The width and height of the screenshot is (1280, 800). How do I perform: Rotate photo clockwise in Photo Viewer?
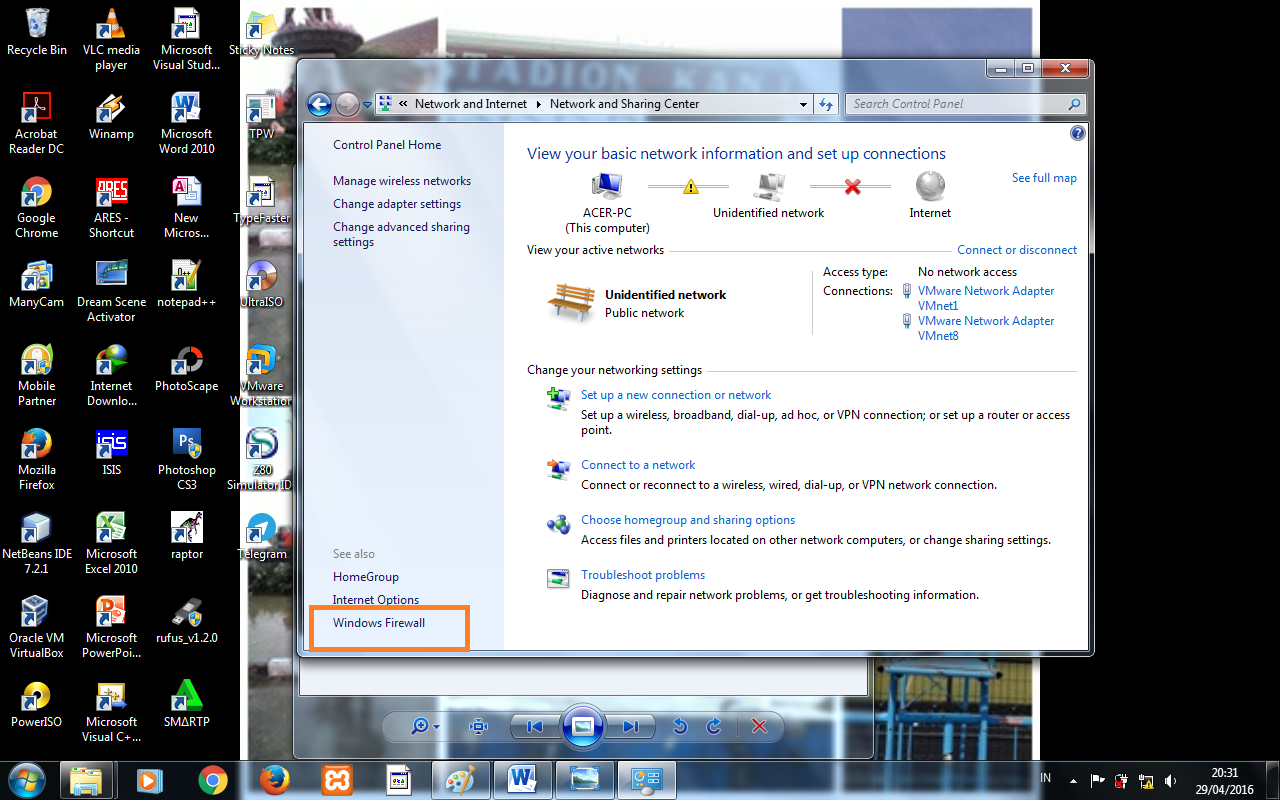click(714, 727)
